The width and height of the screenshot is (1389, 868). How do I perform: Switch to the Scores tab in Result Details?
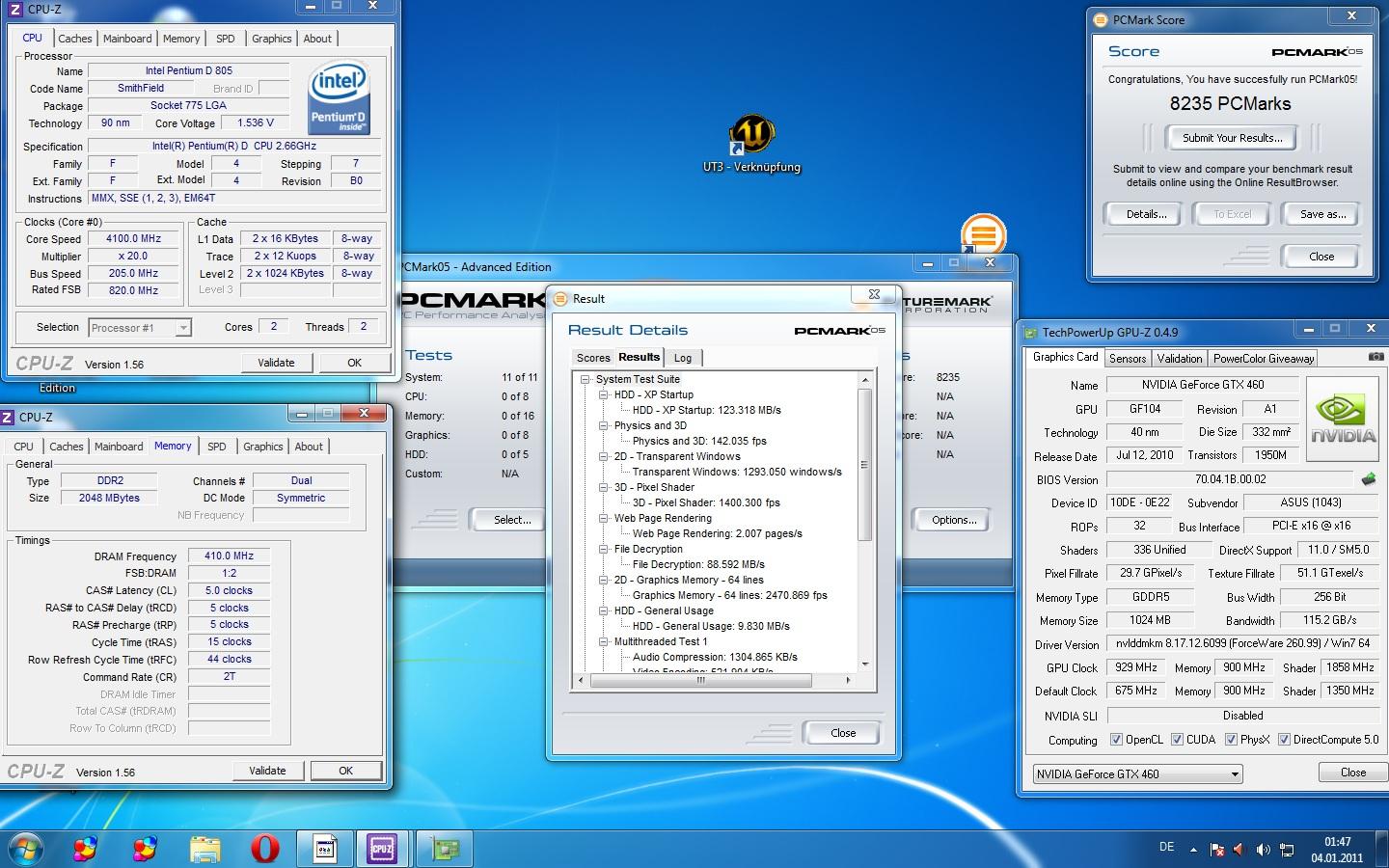coord(593,358)
